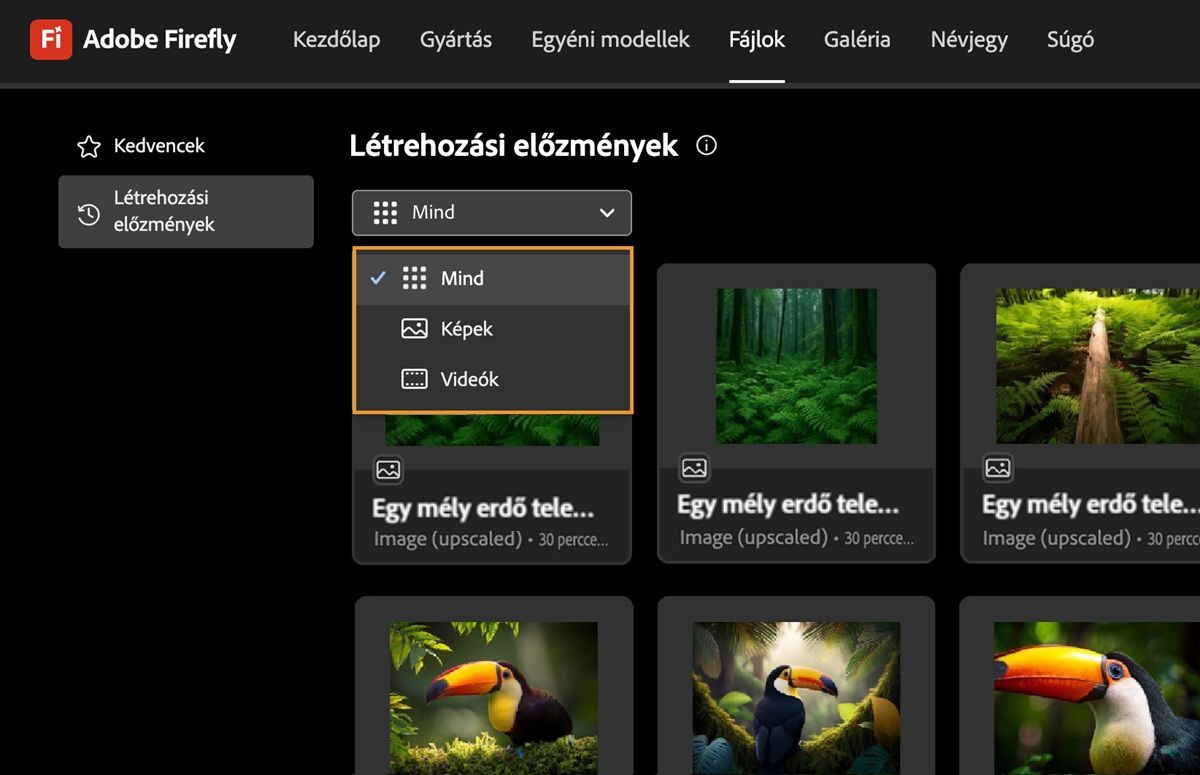This screenshot has height=775, width=1200.
Task: Choose Videók filter option
Action: click(x=493, y=379)
